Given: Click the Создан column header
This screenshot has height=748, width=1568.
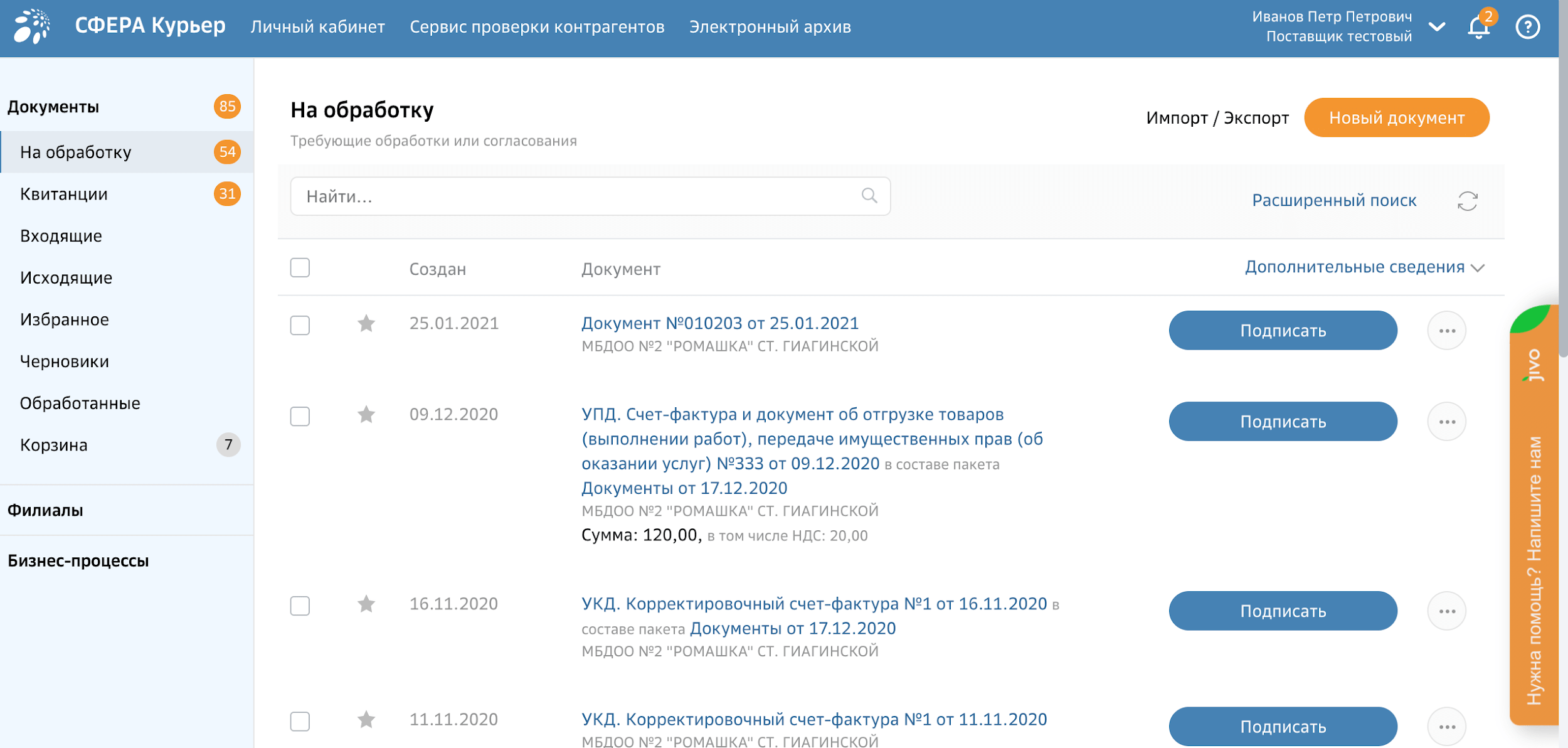Looking at the screenshot, I should [x=438, y=269].
